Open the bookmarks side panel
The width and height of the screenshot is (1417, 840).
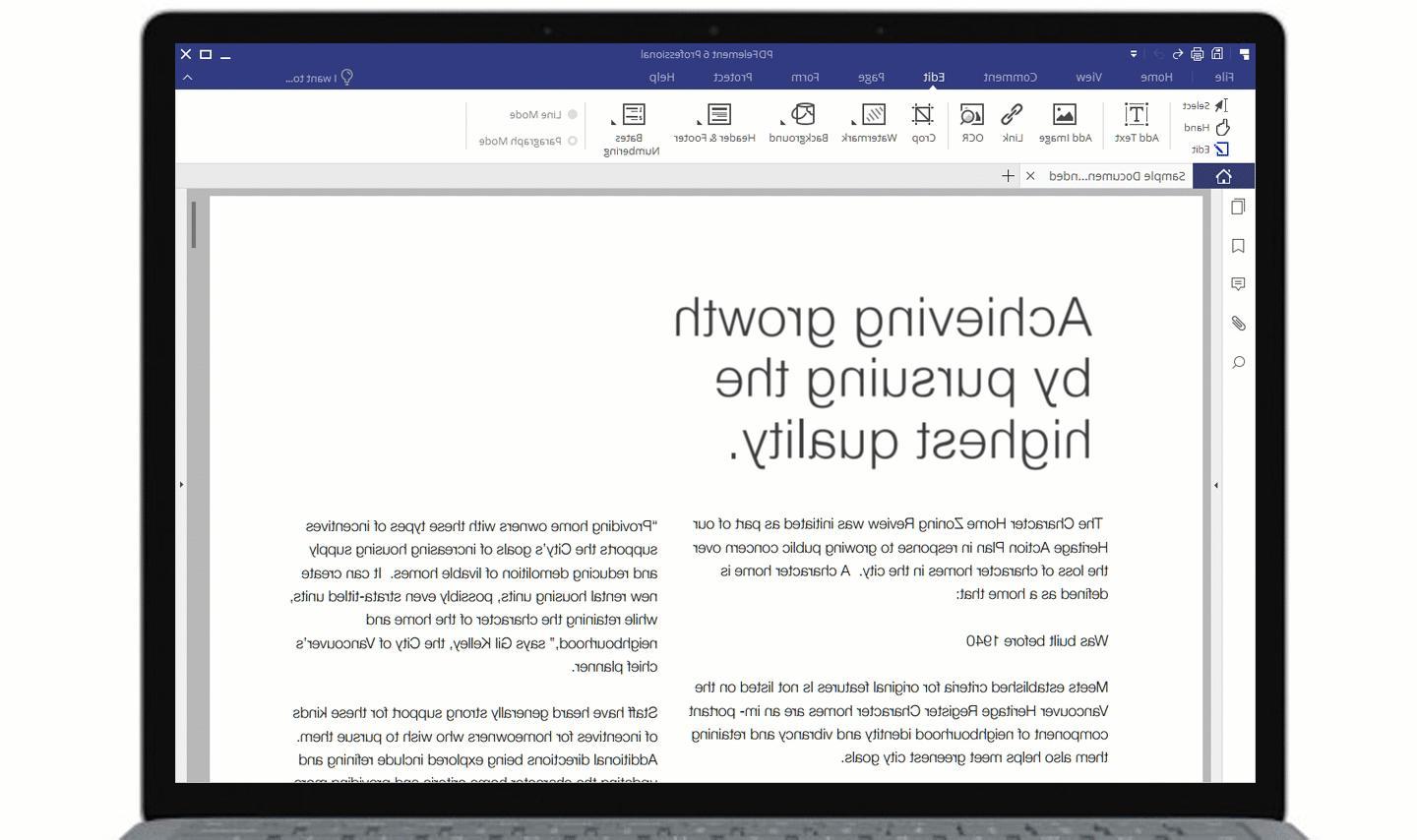pyautogui.click(x=1238, y=246)
